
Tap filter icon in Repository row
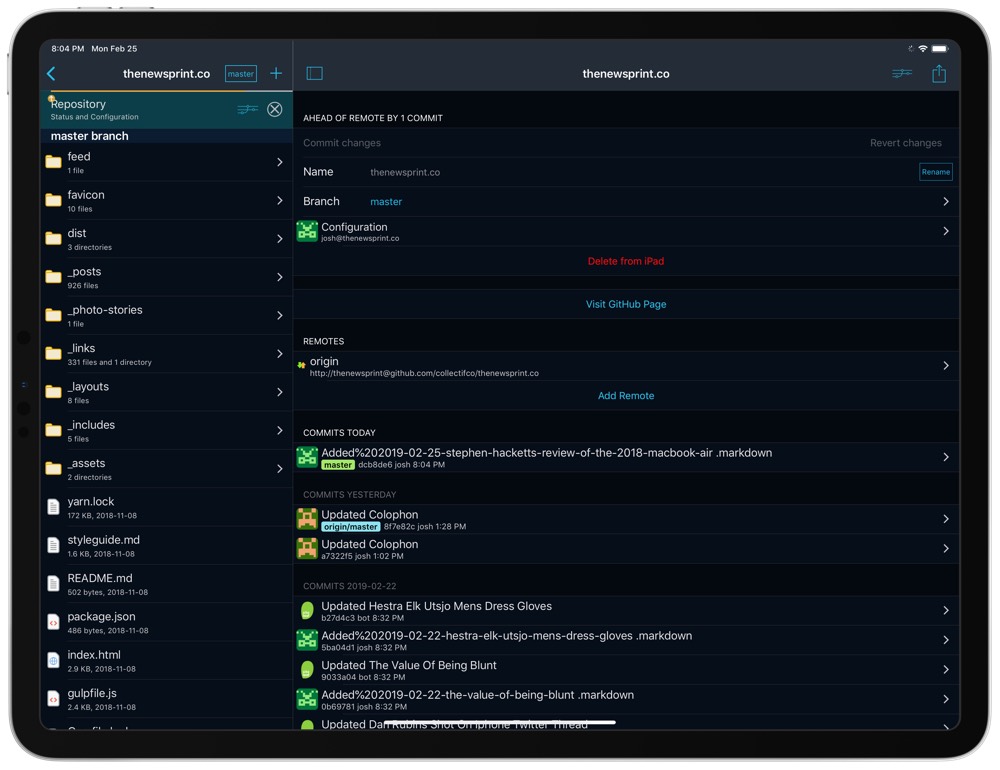click(247, 109)
